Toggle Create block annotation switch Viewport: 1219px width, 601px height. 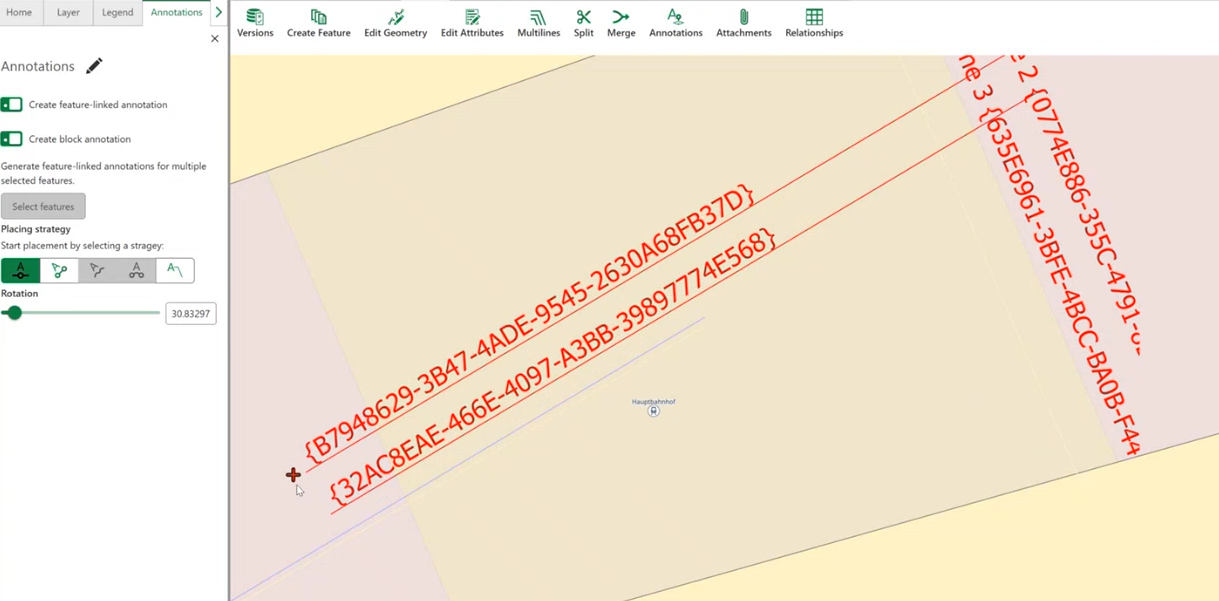pyautogui.click(x=12, y=139)
